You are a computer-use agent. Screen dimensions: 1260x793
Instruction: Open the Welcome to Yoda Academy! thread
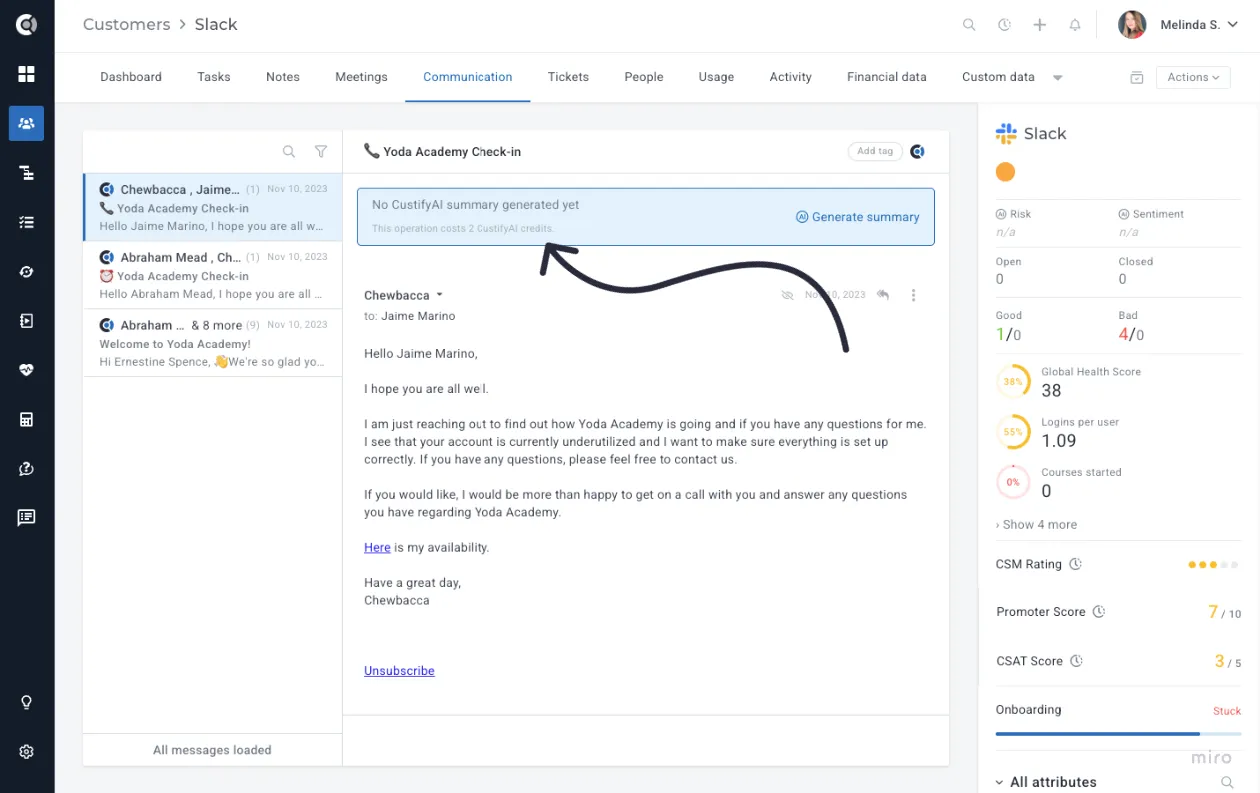tap(213, 343)
